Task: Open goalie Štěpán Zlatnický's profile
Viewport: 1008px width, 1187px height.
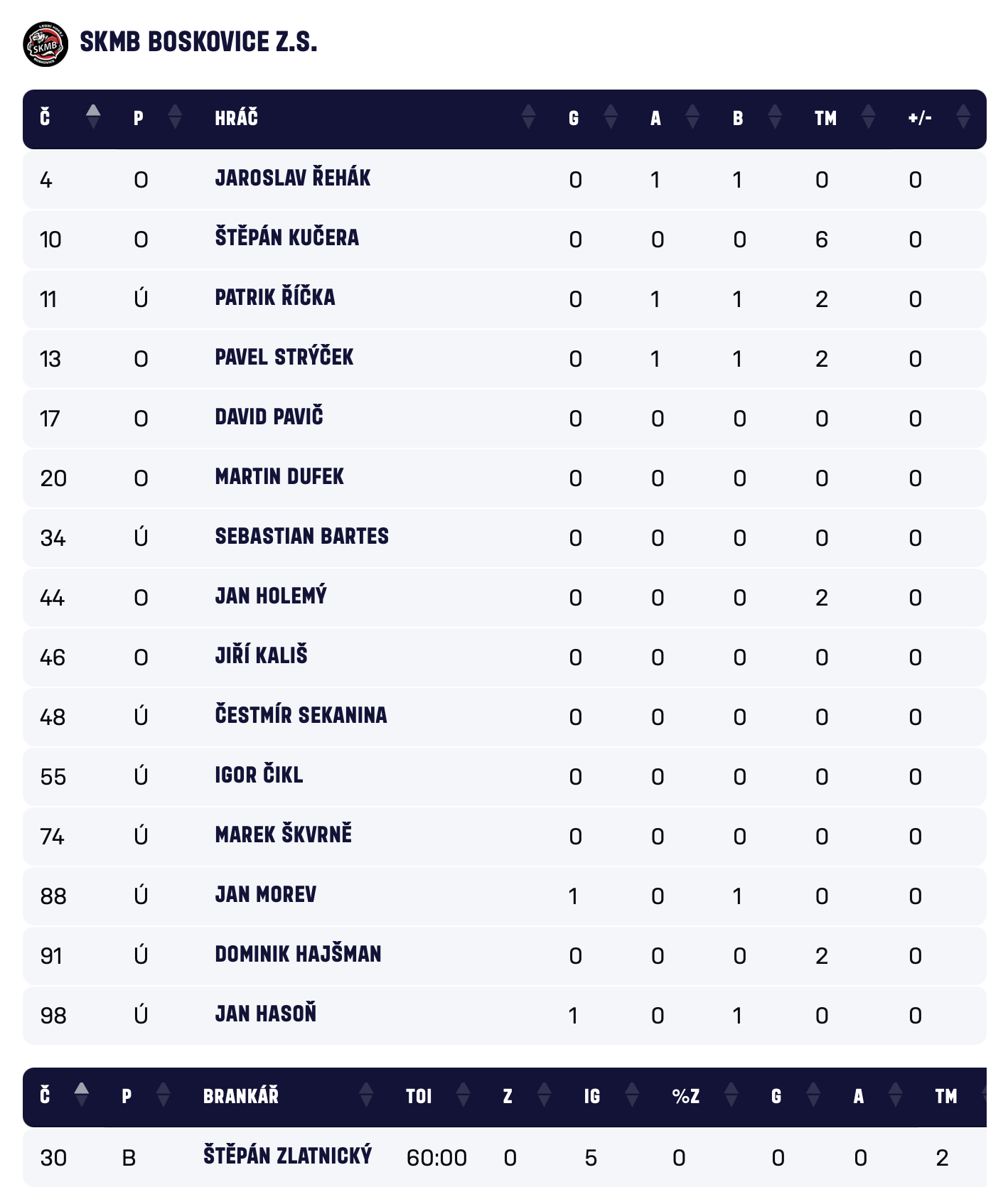Action: click(287, 1156)
